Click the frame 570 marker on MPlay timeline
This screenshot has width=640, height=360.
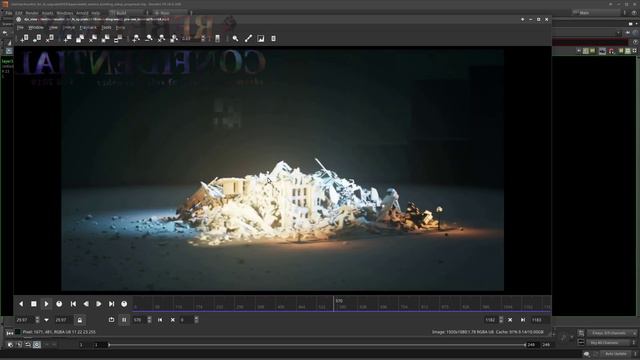click(x=334, y=304)
